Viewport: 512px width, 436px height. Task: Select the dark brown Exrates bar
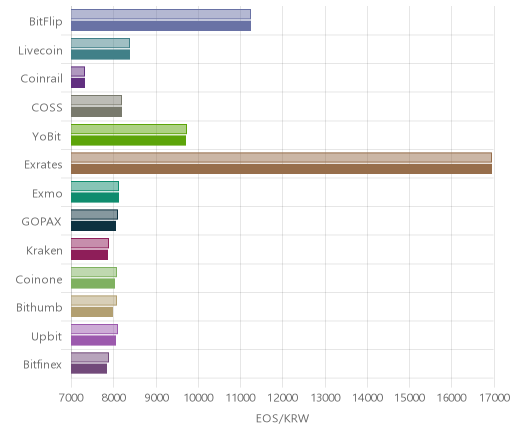[x=281, y=169]
